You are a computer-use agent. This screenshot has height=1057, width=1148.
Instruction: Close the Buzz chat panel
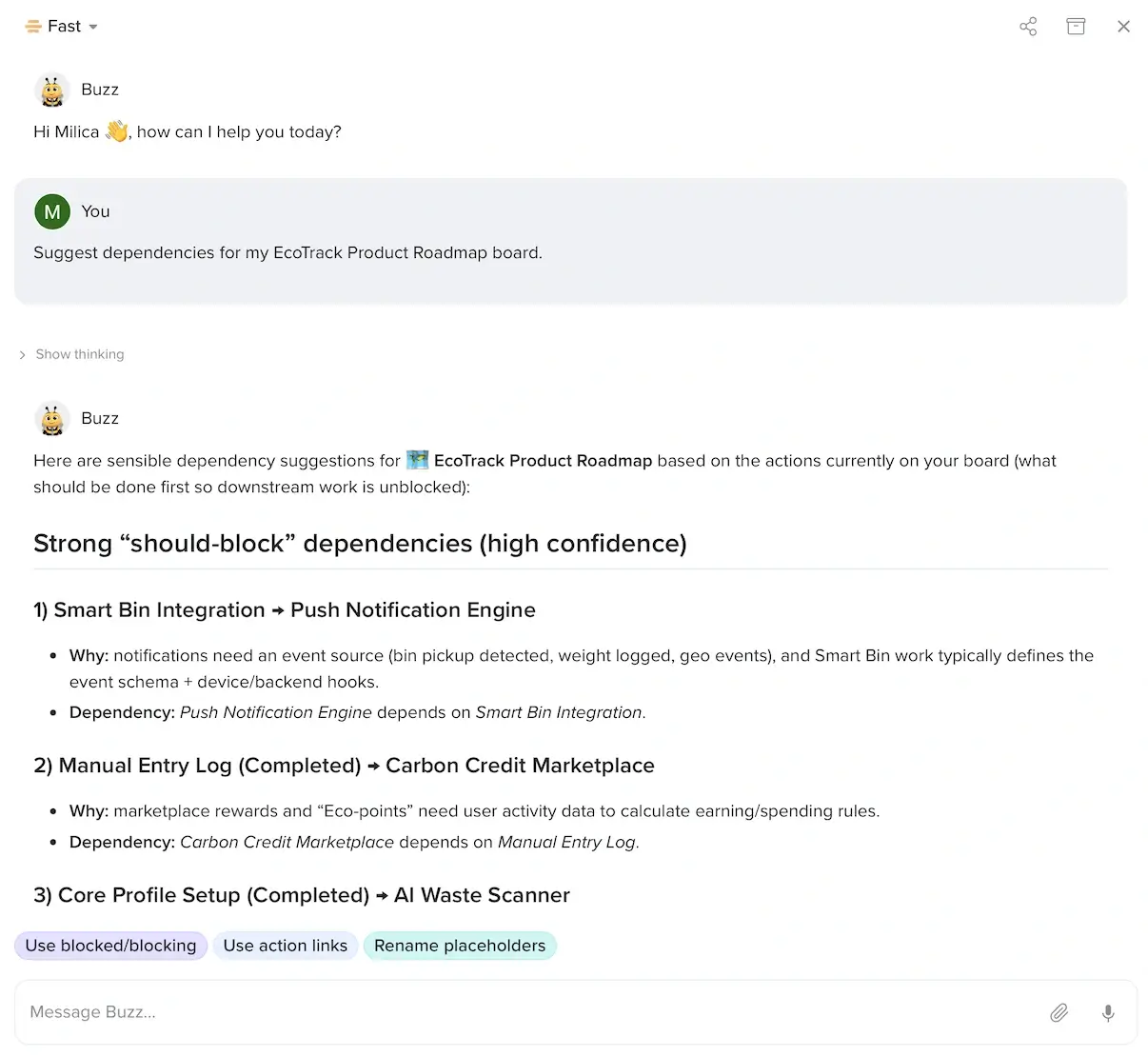[x=1123, y=27]
